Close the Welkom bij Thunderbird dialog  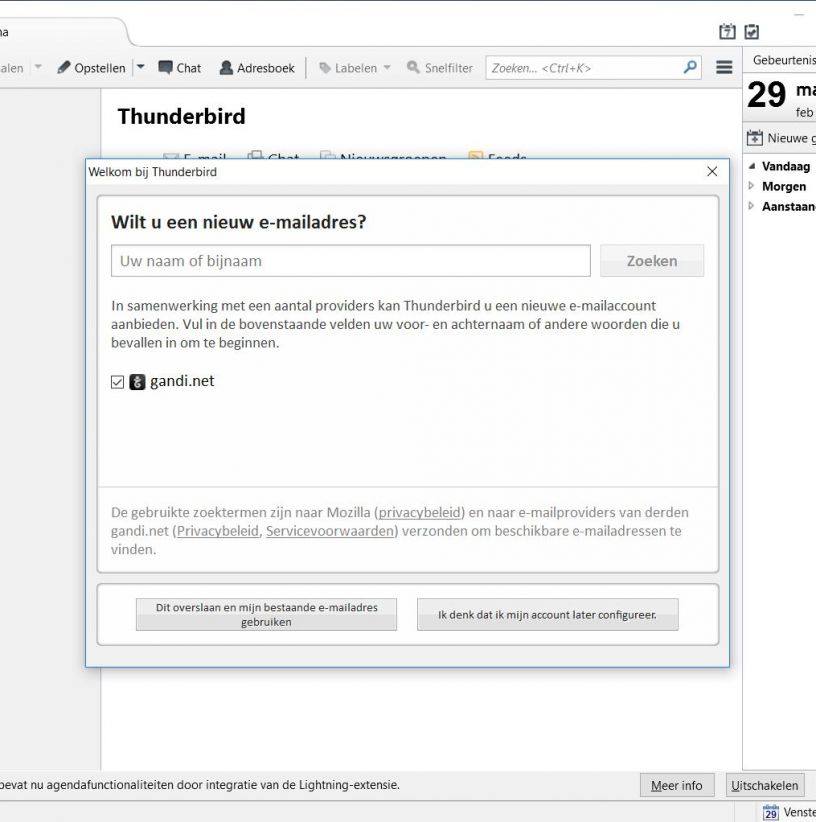[x=712, y=171]
